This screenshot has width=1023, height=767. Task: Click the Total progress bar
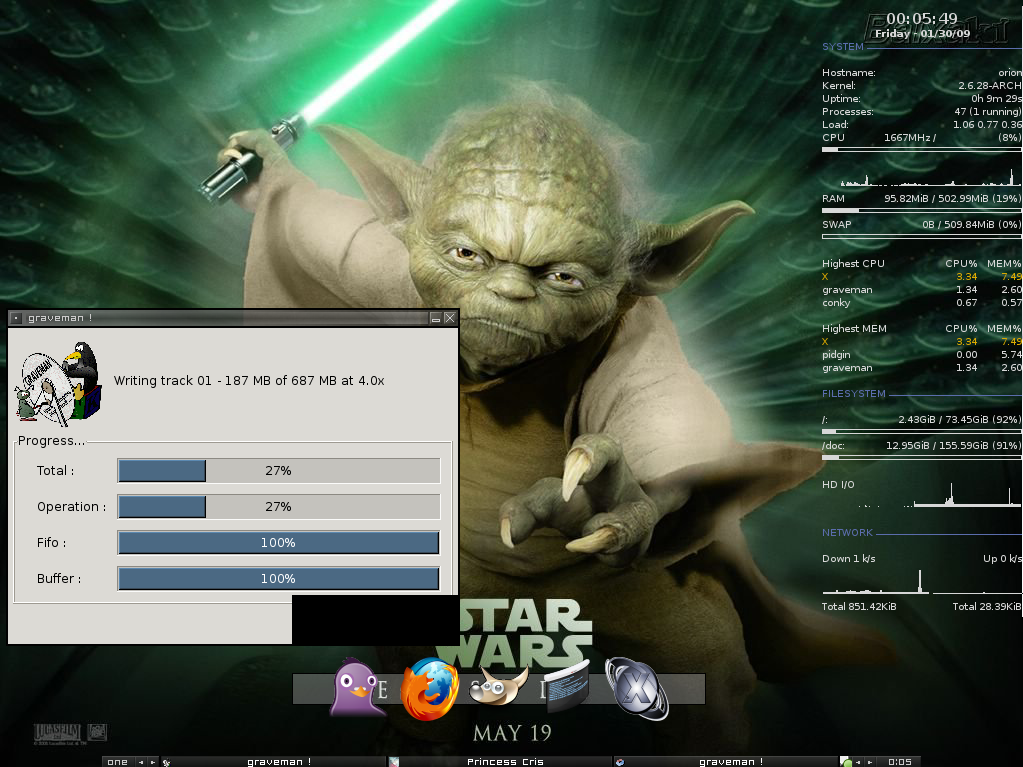click(x=279, y=471)
